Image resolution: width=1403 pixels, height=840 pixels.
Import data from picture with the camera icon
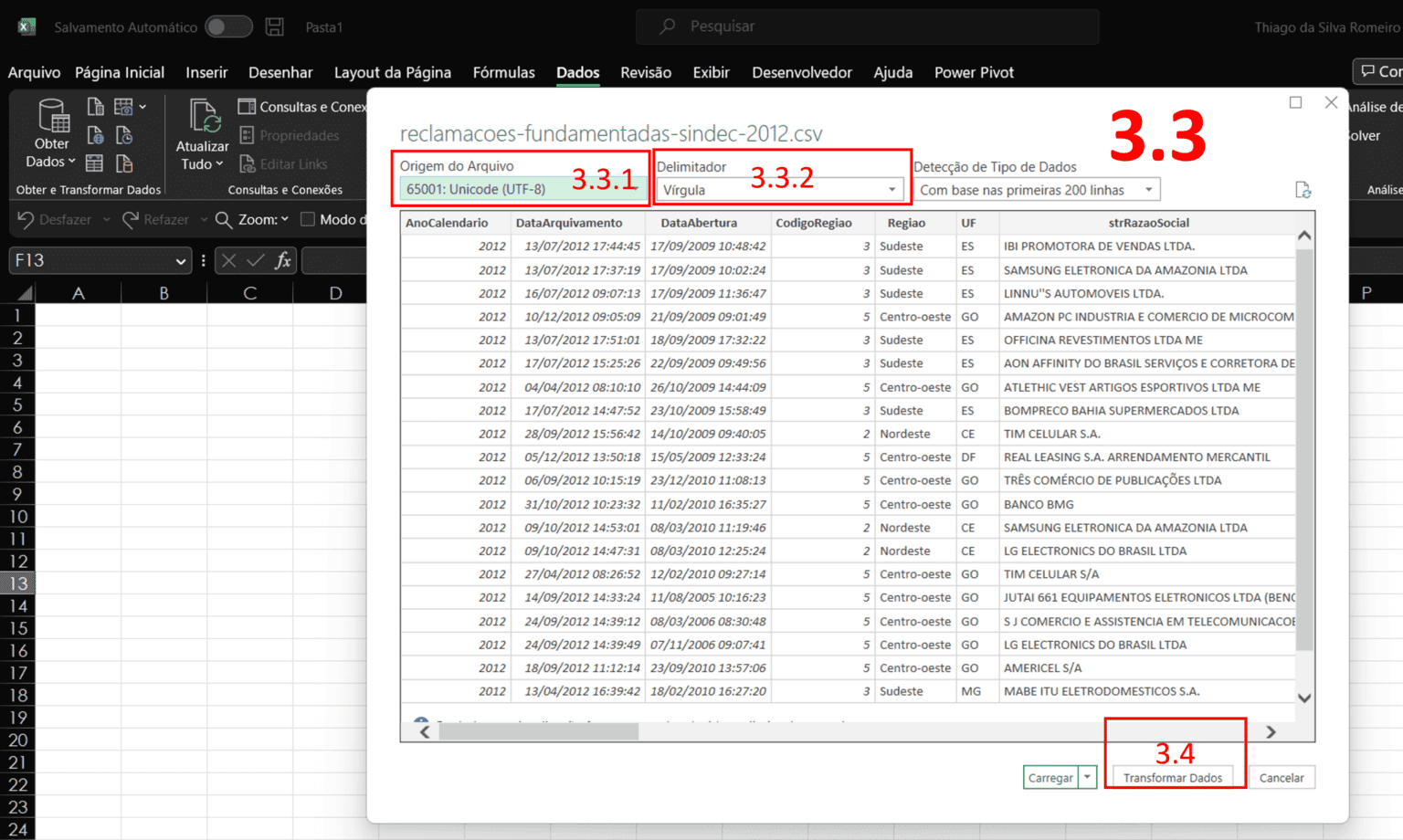(123, 107)
